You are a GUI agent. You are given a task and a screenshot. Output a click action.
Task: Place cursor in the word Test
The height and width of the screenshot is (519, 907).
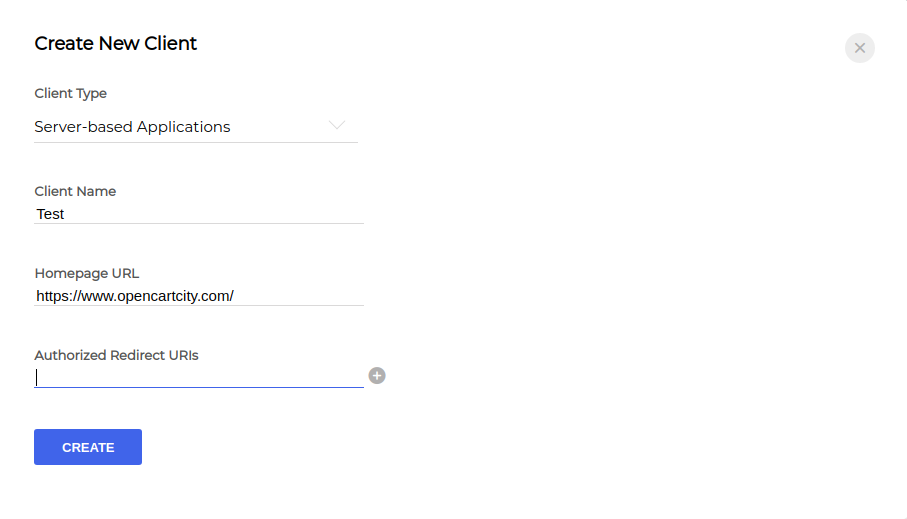click(x=50, y=214)
